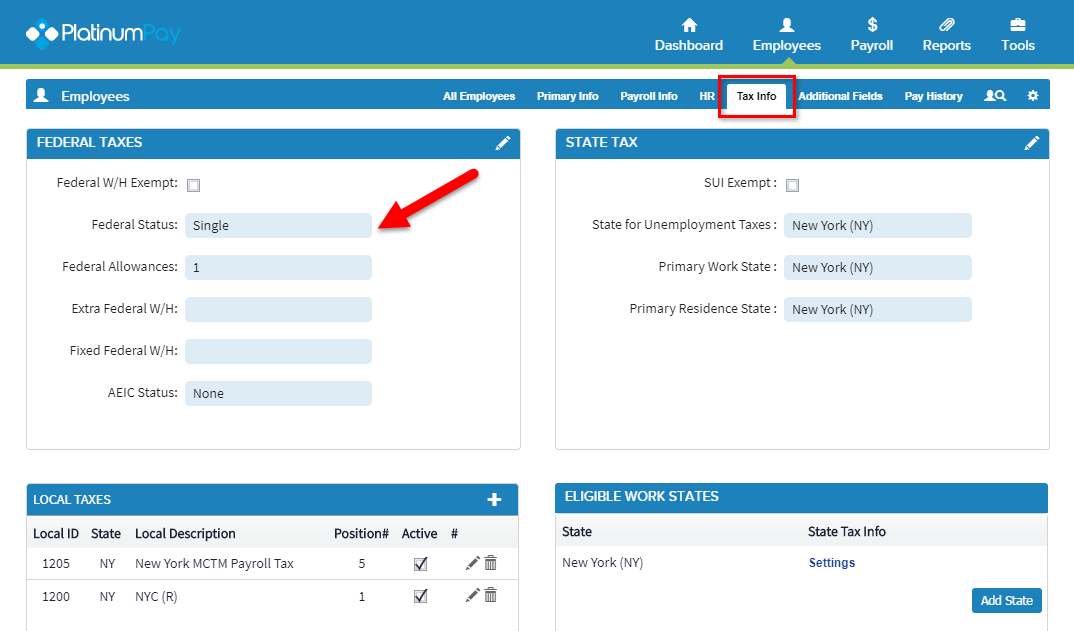Click the State Tax Info column header
This screenshot has width=1074, height=631.
pos(847,531)
